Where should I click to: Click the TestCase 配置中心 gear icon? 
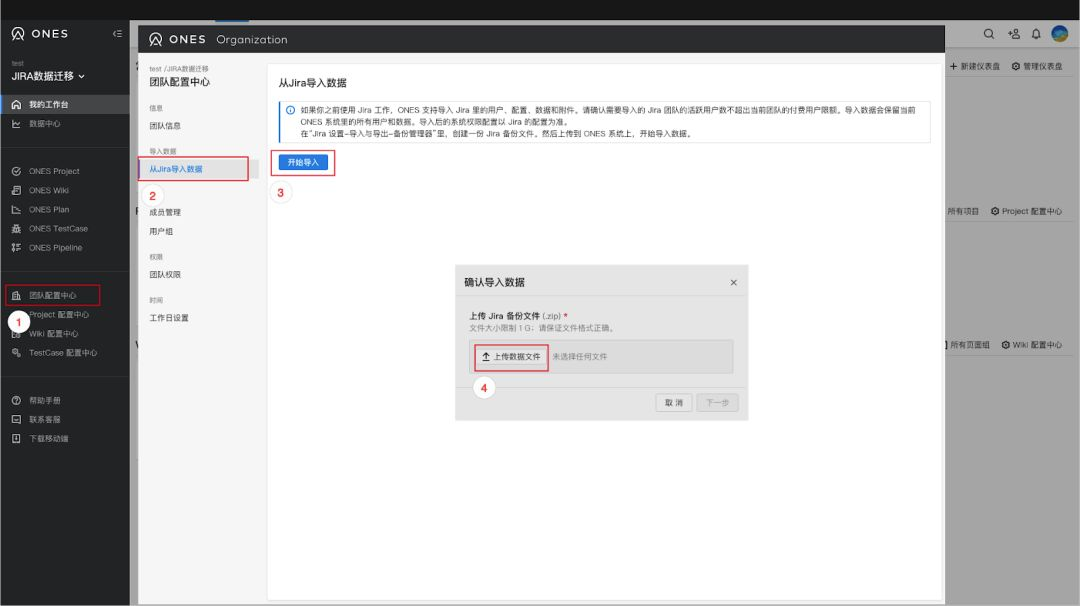click(x=17, y=353)
